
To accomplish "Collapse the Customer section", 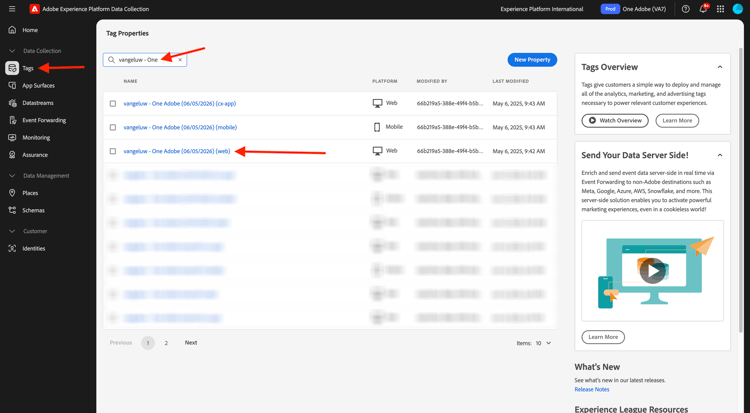I will click(12, 231).
